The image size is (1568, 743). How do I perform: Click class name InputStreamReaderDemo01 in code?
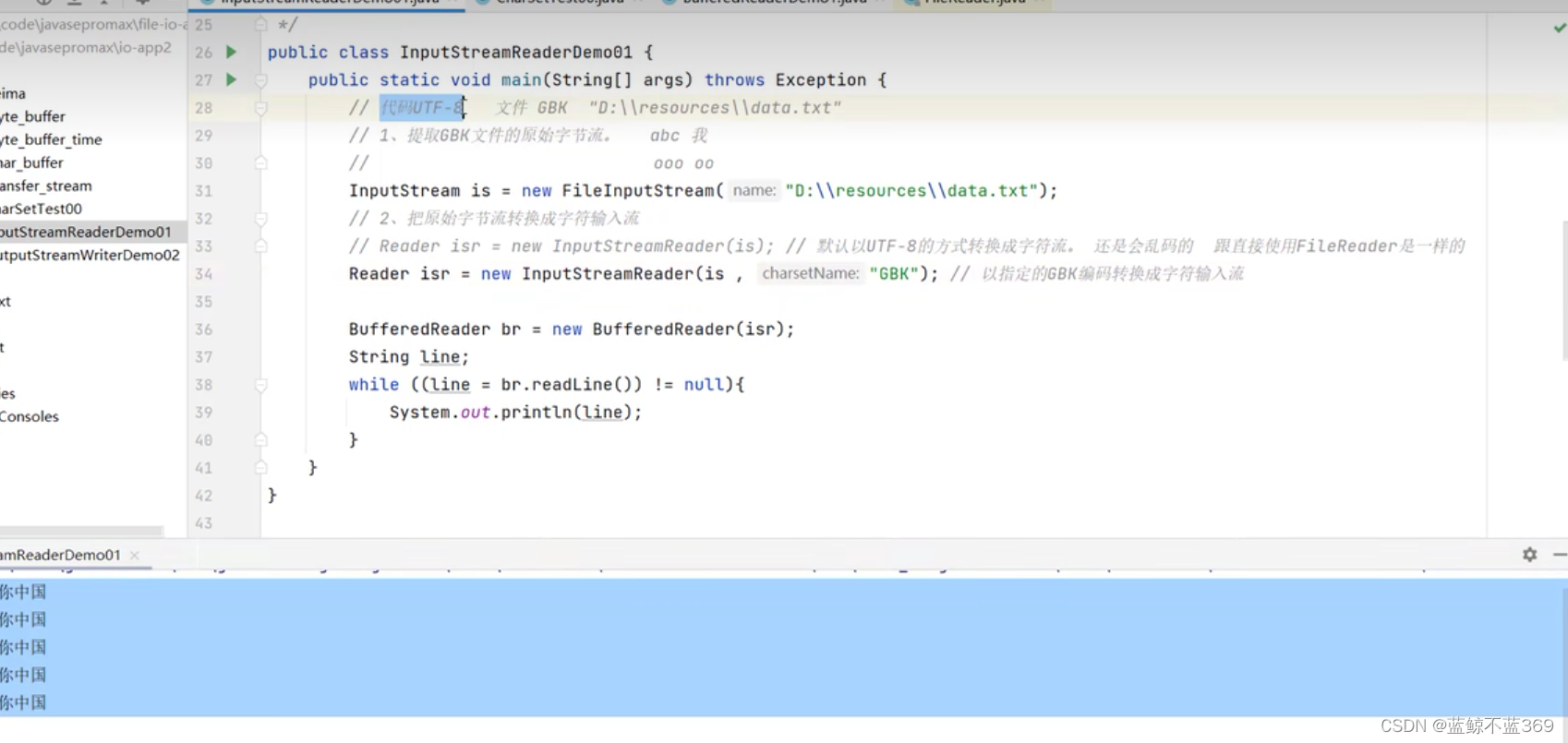tap(516, 53)
